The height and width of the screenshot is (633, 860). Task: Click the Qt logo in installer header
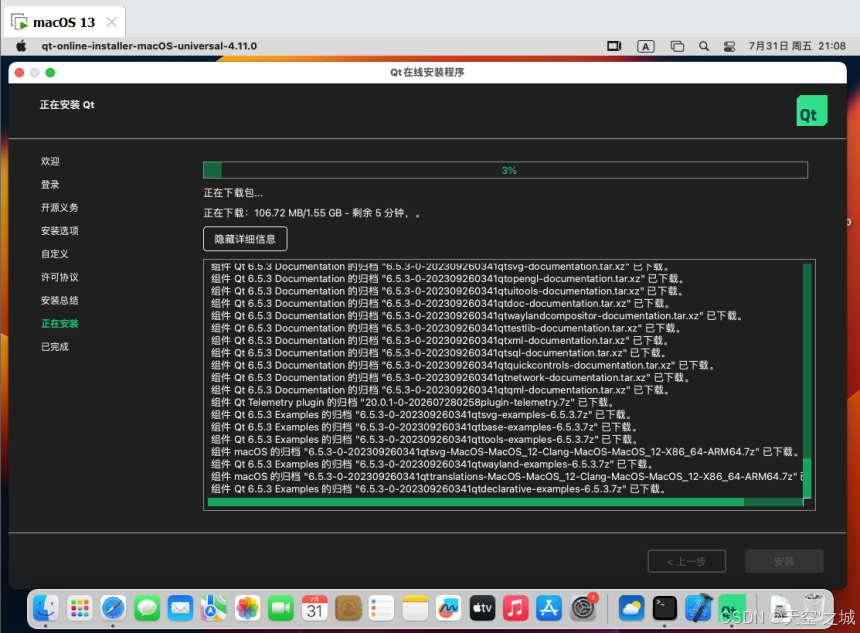point(812,111)
